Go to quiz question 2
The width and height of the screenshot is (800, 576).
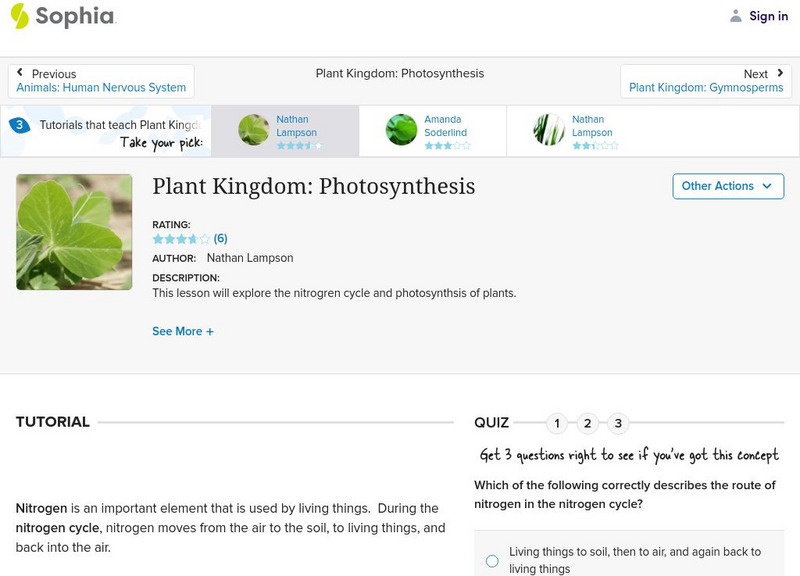[588, 423]
